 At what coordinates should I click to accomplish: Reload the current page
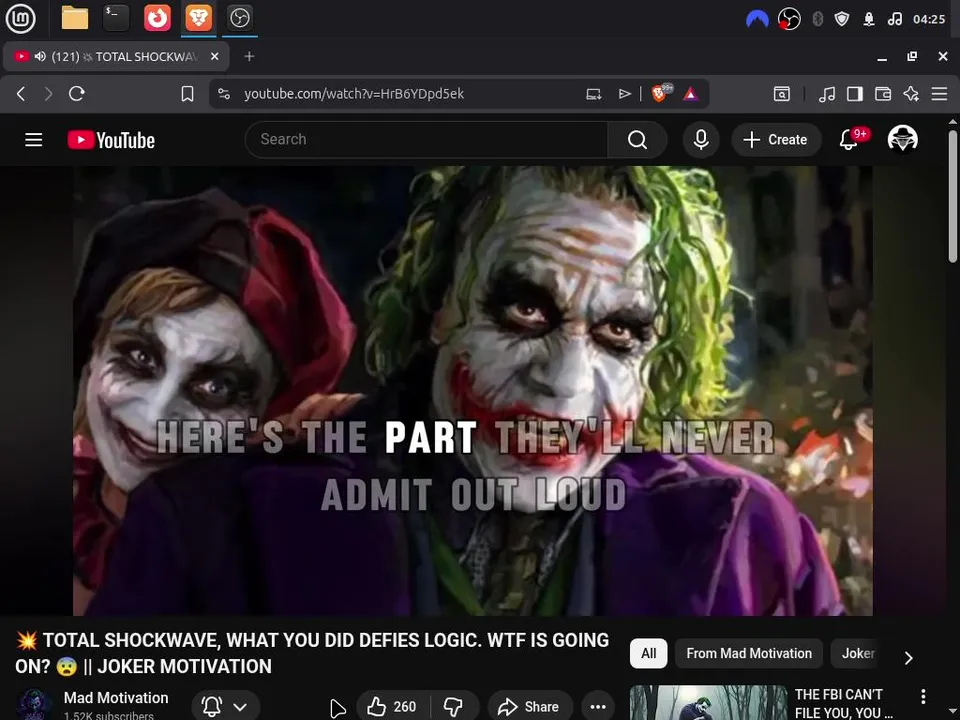(x=77, y=94)
